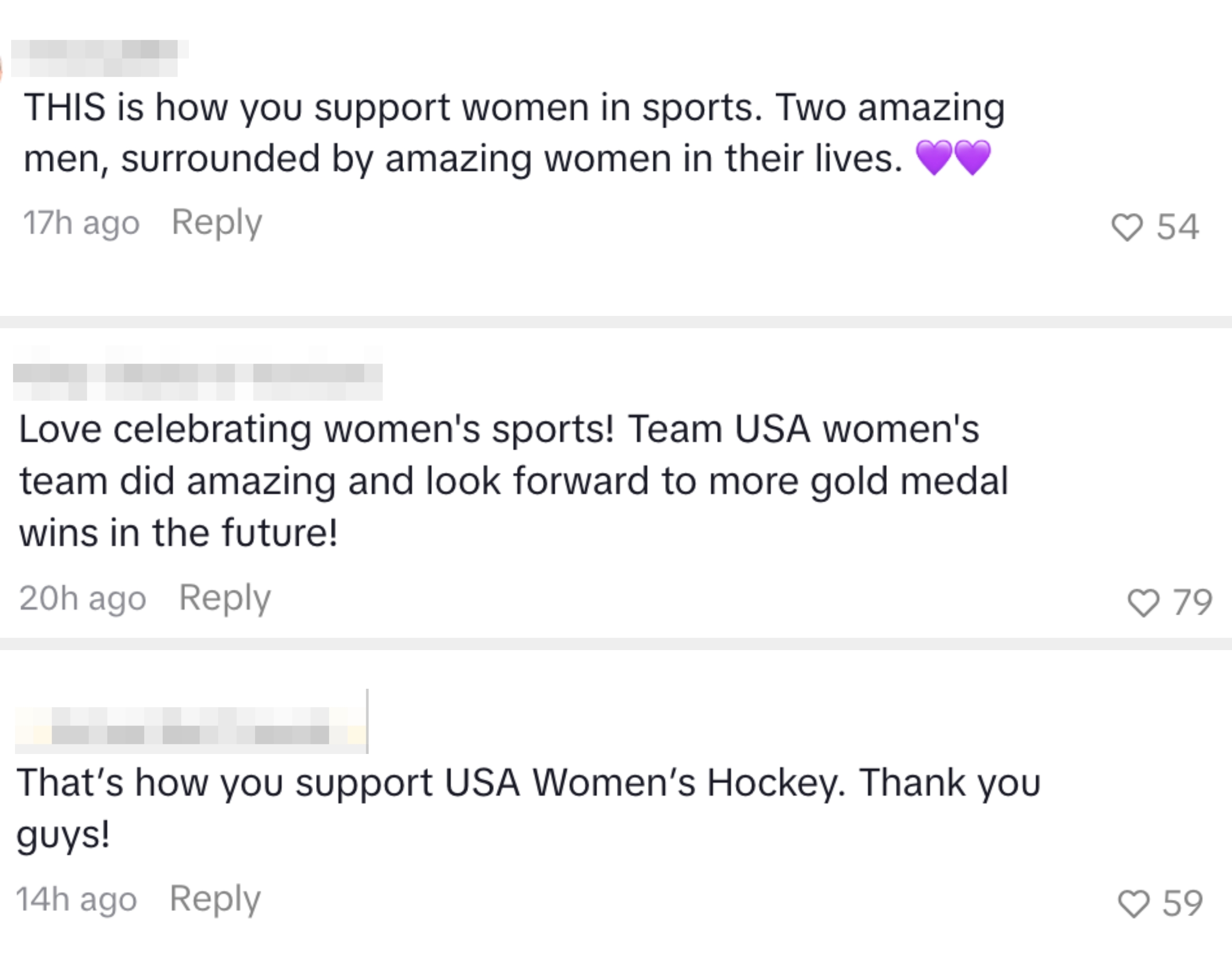The image size is (1232, 966).
Task: Like the comment with 54 likes
Action: [1127, 227]
